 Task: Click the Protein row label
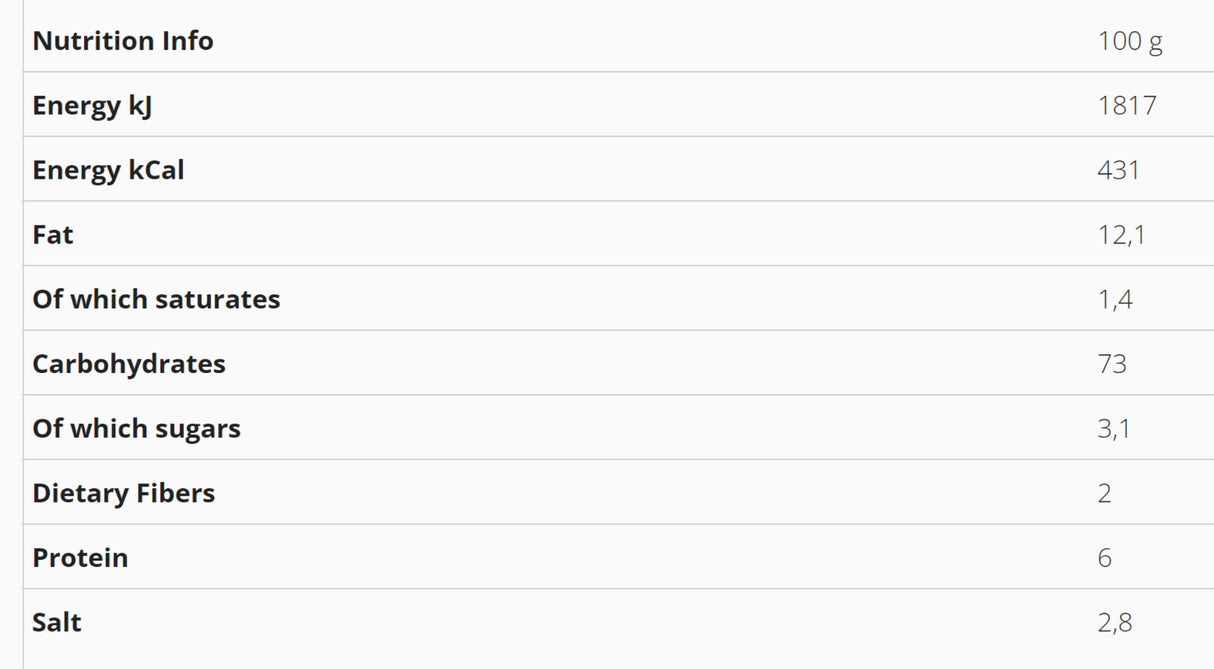coord(80,558)
